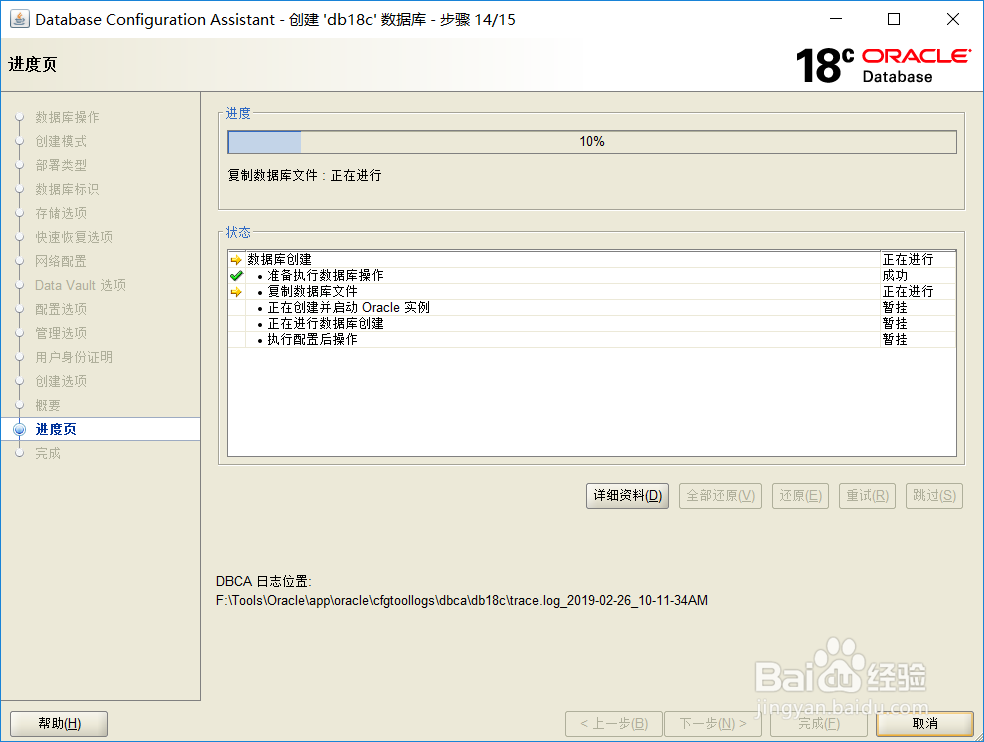The width and height of the screenshot is (984, 742).
Task: Click the 还原 revert button
Action: pyautogui.click(x=800, y=495)
